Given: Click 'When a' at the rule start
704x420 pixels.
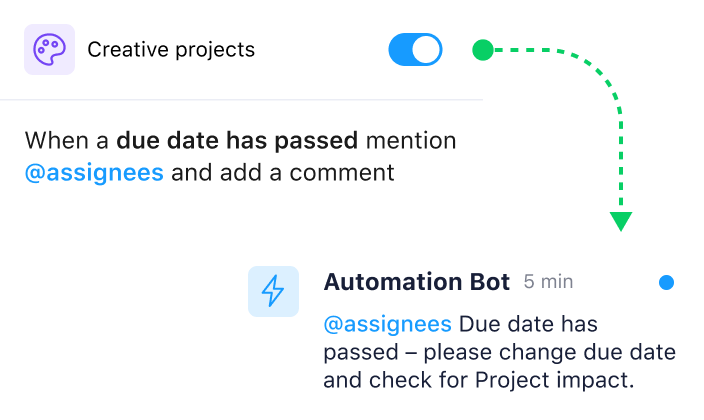Looking at the screenshot, I should click(67, 140).
